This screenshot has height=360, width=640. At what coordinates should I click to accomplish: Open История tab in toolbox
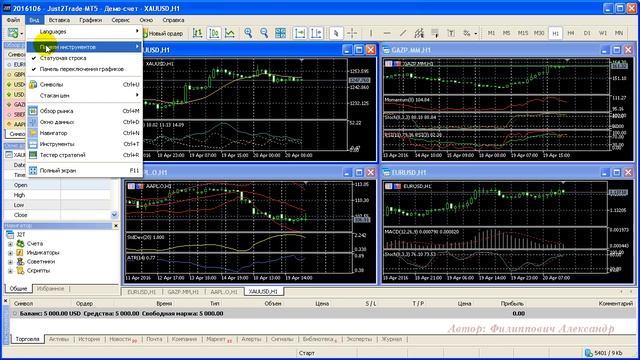pos(89,339)
